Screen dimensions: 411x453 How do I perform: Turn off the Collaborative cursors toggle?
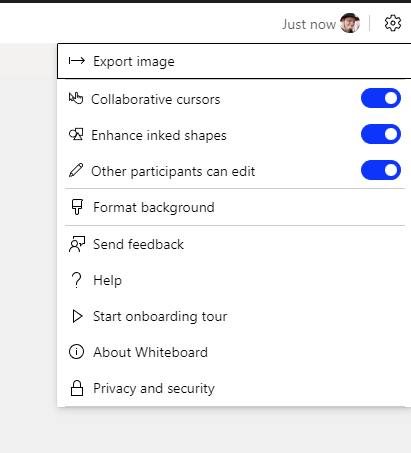coord(381,98)
